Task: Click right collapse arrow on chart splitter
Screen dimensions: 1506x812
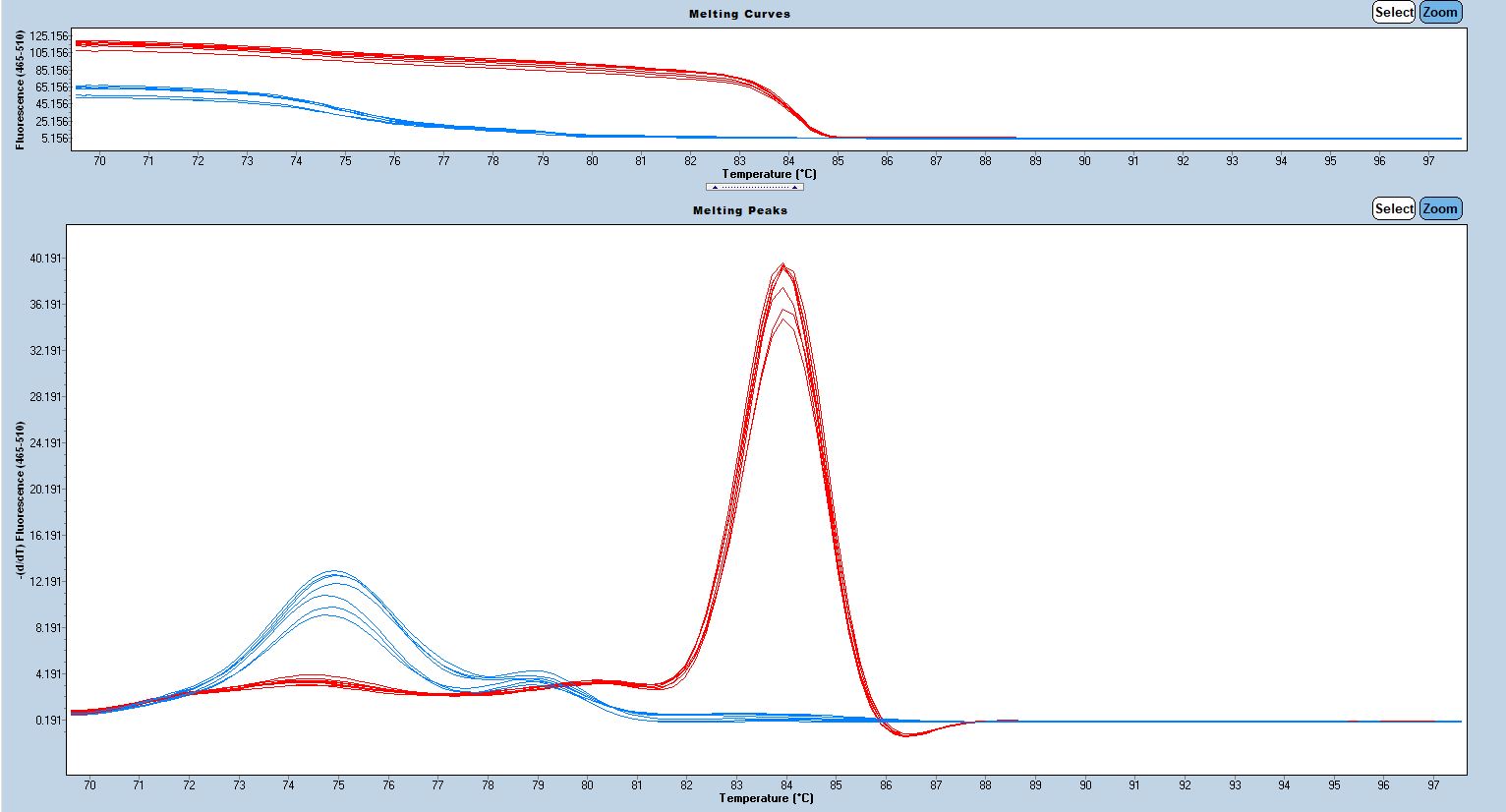Action: coord(794,187)
